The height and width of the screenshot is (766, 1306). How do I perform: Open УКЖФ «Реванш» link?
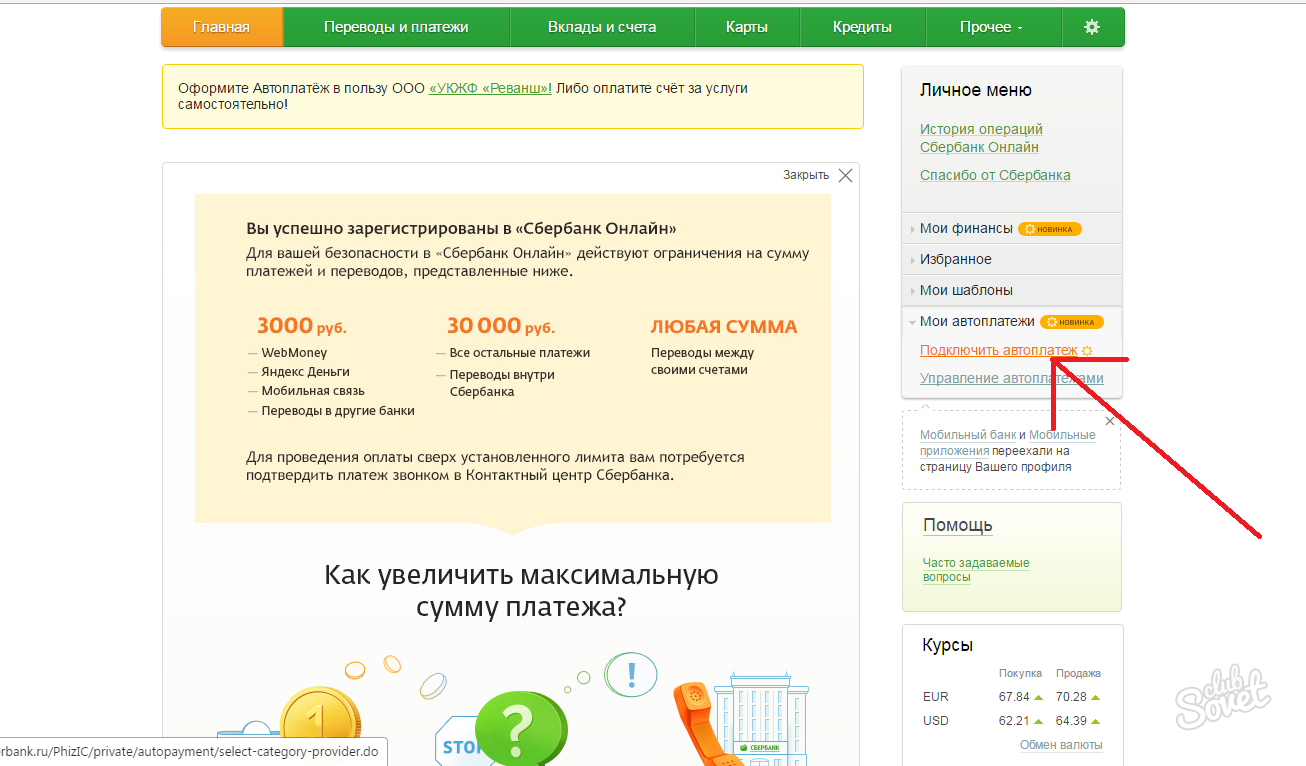(x=490, y=88)
